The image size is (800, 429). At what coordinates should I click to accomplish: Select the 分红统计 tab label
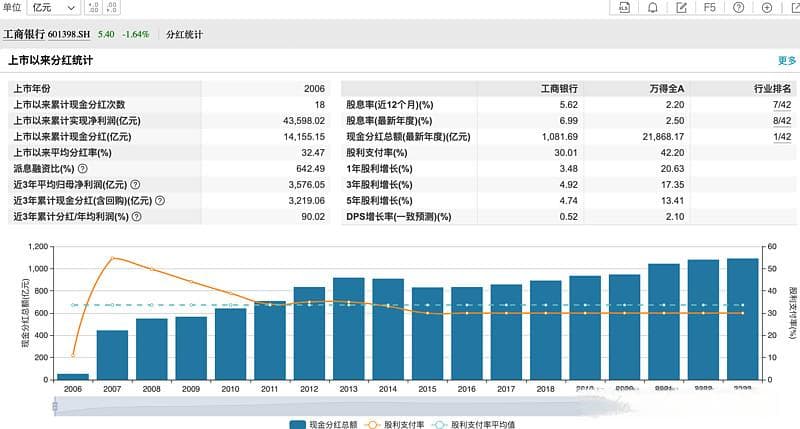pos(184,35)
